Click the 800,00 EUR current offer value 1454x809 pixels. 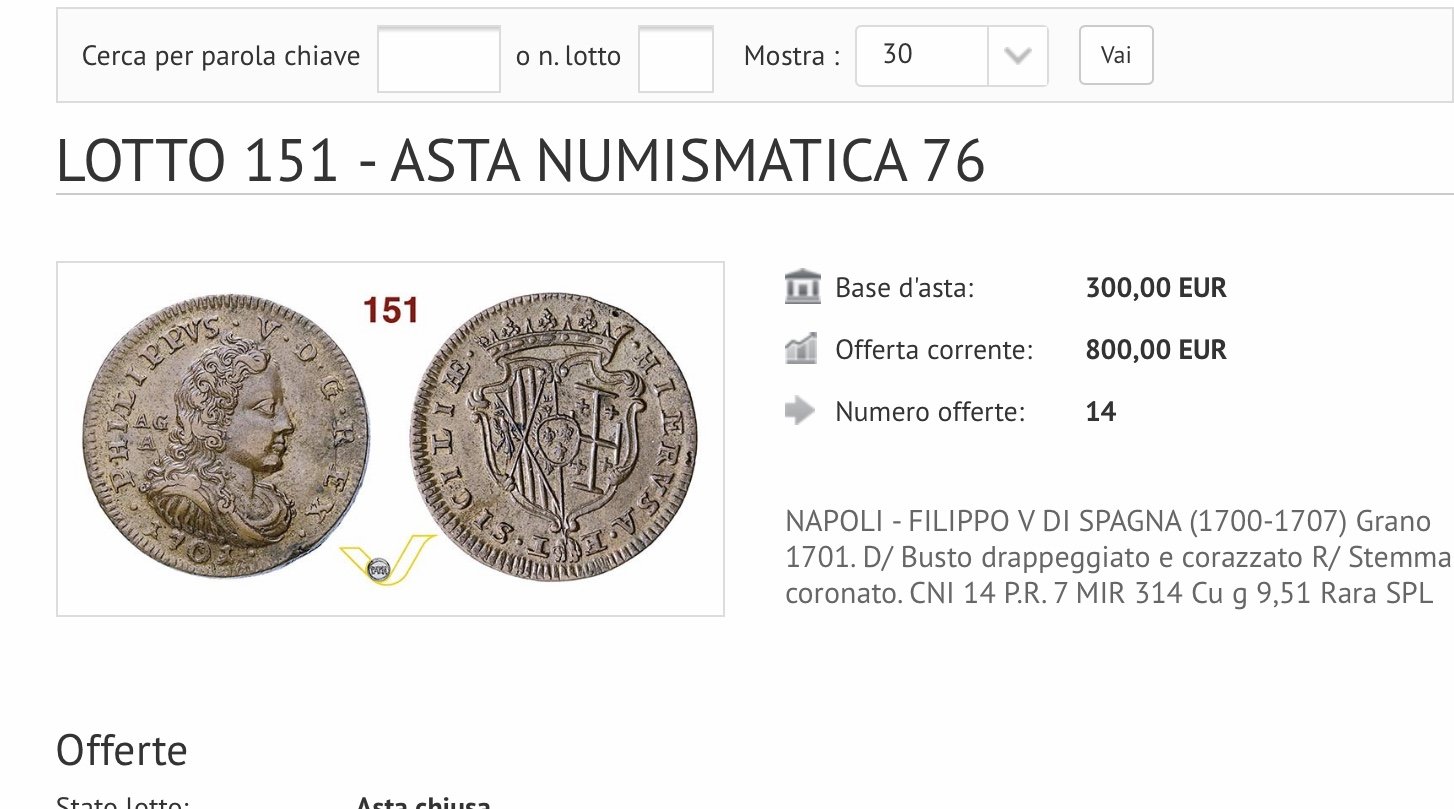point(1156,350)
